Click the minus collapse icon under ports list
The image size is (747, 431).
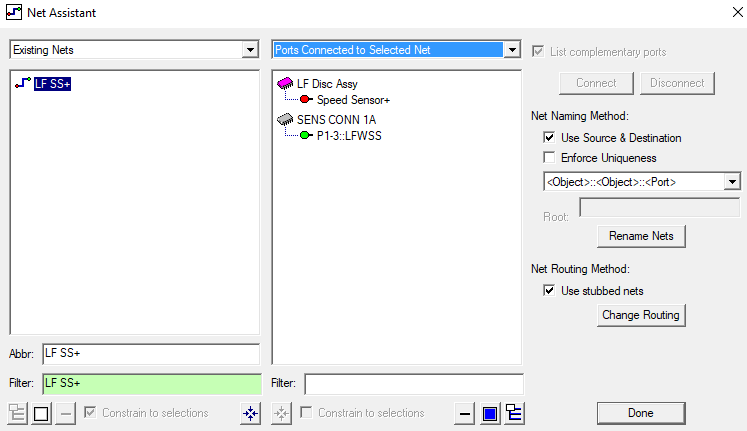(464, 413)
